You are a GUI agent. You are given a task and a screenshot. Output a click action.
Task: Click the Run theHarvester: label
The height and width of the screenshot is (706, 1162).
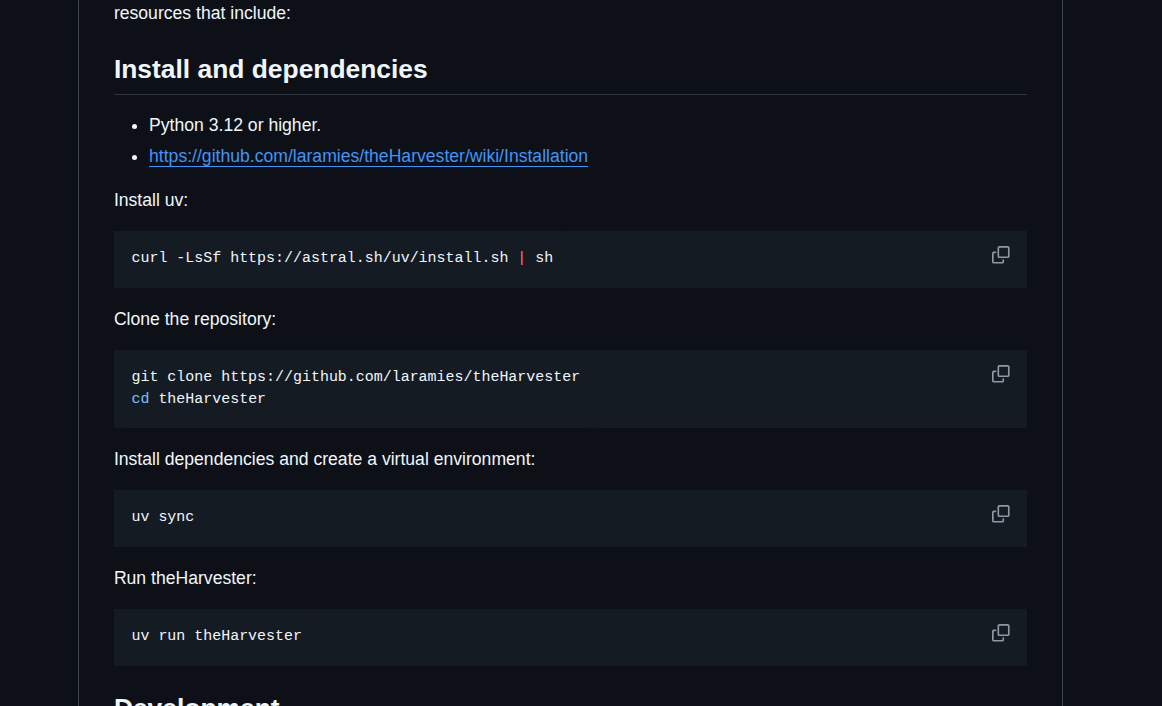[x=185, y=578]
